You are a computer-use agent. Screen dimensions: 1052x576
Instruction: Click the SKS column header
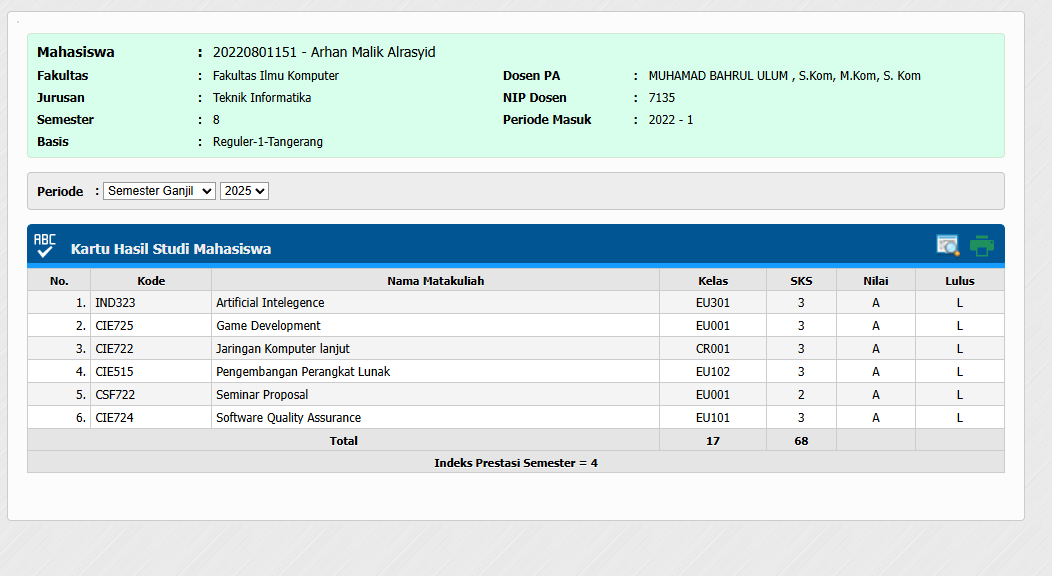[x=801, y=281]
